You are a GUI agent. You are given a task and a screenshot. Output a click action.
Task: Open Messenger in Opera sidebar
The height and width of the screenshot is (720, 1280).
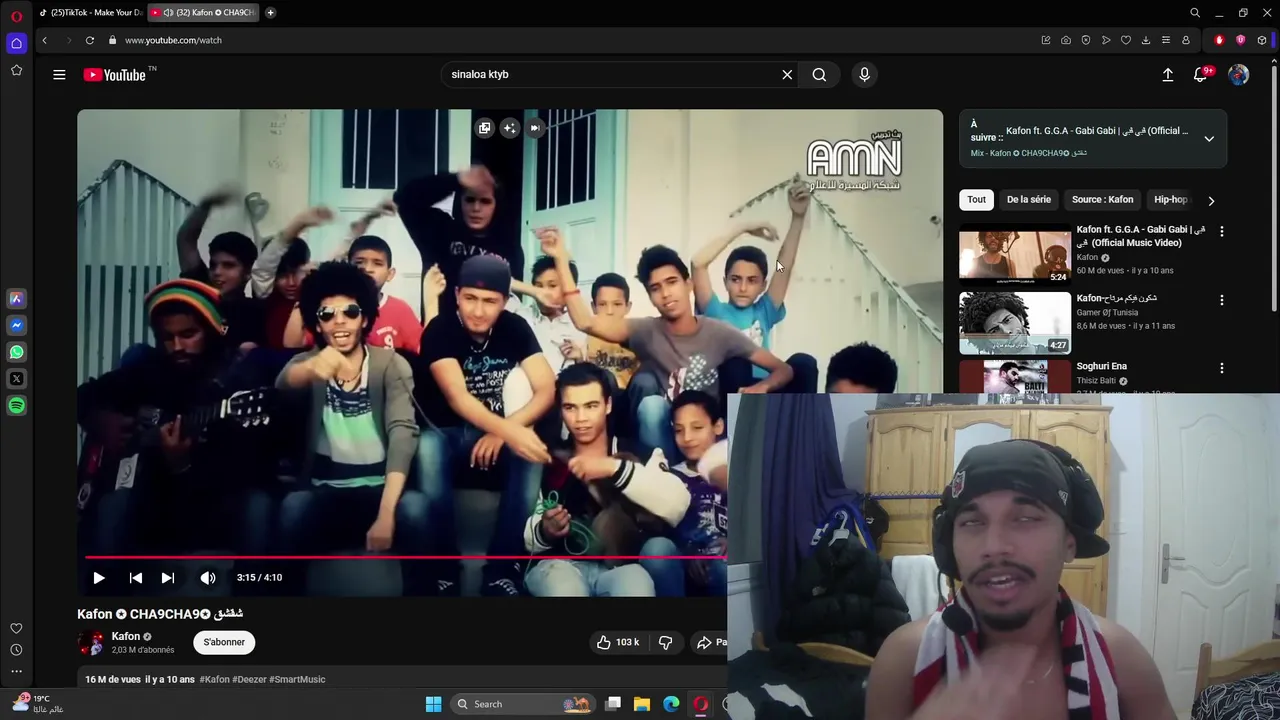click(x=16, y=325)
